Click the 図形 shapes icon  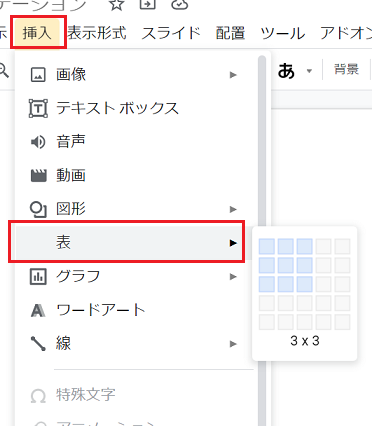click(x=38, y=209)
